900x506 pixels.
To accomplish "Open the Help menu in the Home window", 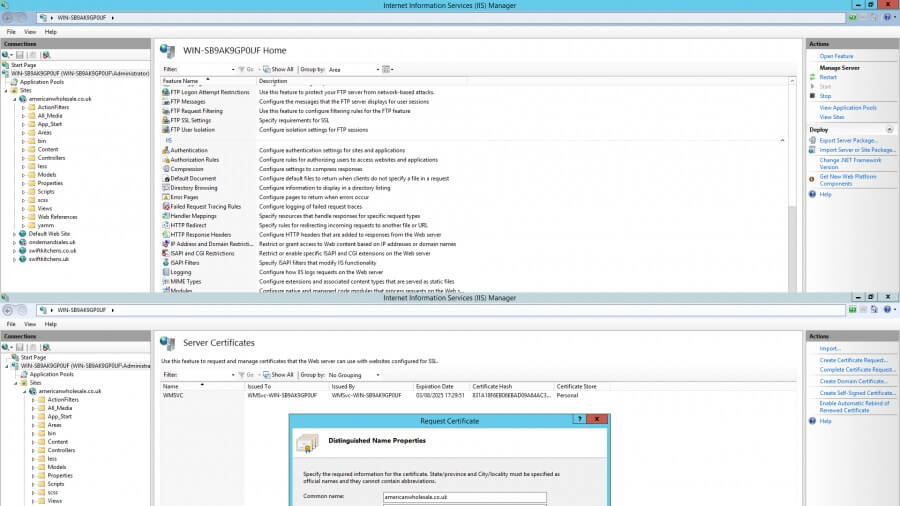I will coord(50,32).
